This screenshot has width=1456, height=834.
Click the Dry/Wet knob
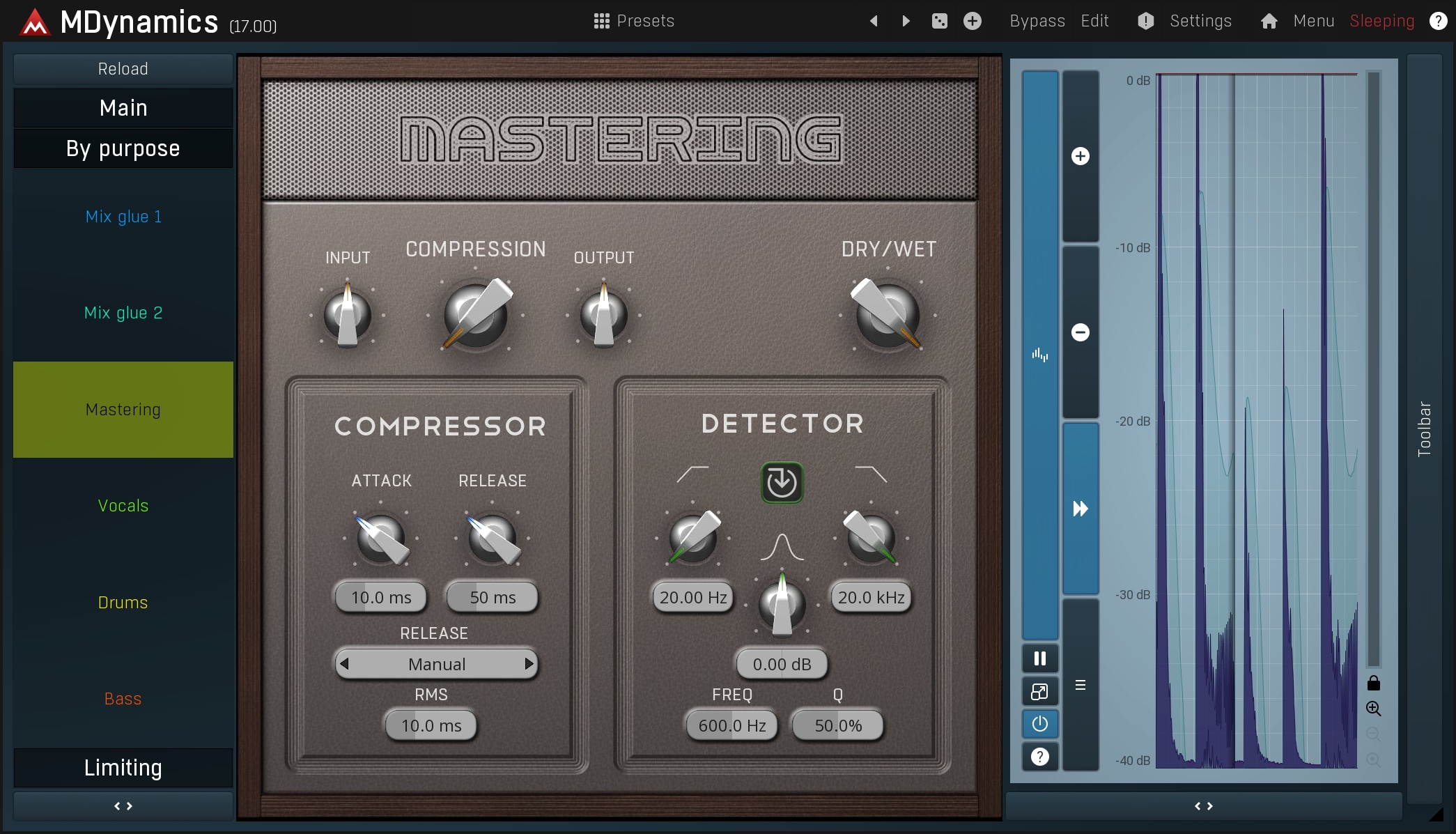(888, 315)
